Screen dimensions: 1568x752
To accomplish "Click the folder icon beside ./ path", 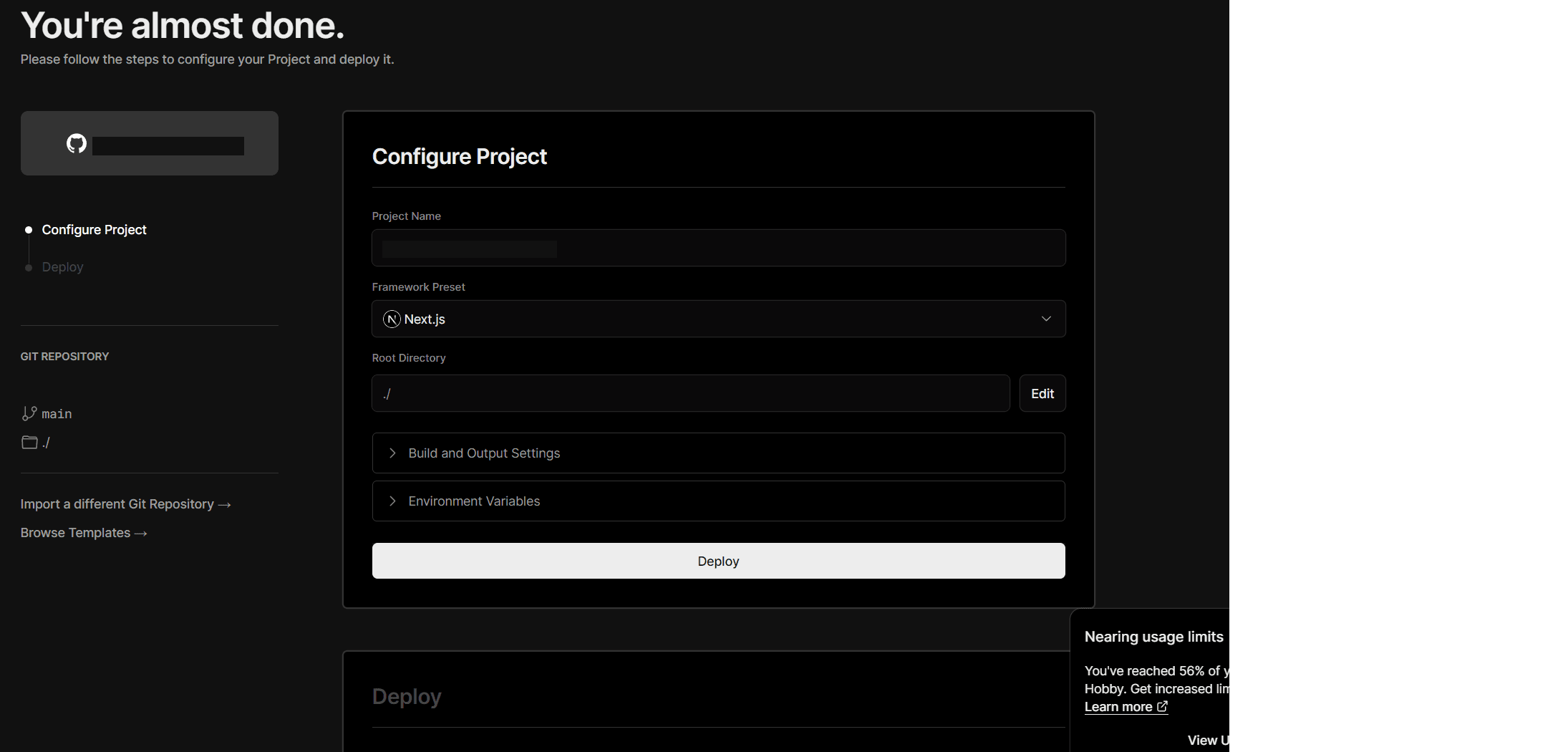I will point(29,442).
